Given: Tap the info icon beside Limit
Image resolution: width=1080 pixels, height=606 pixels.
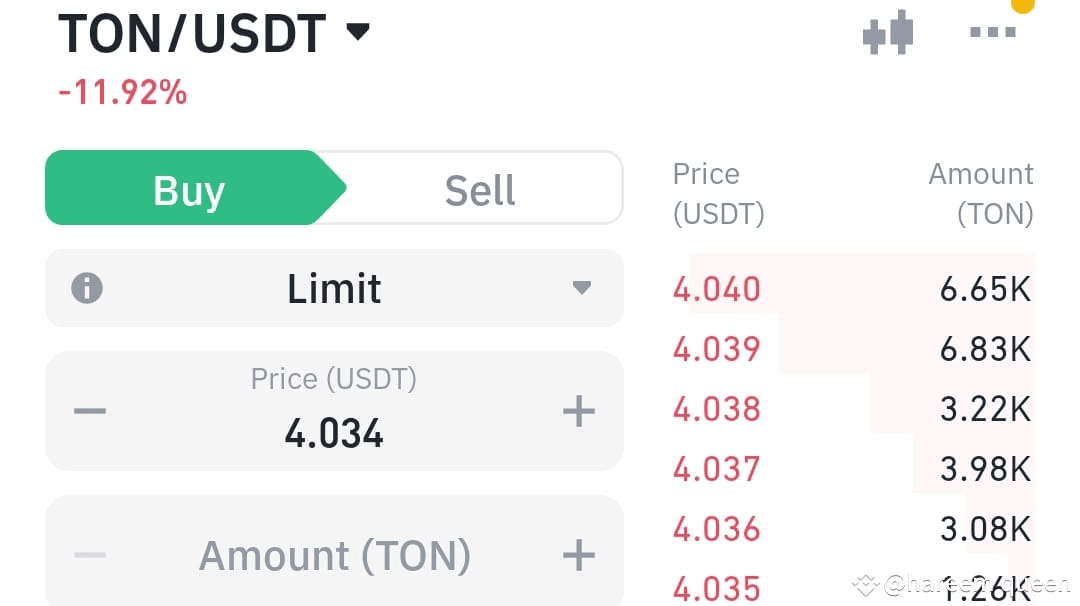Looking at the screenshot, I should [x=87, y=289].
